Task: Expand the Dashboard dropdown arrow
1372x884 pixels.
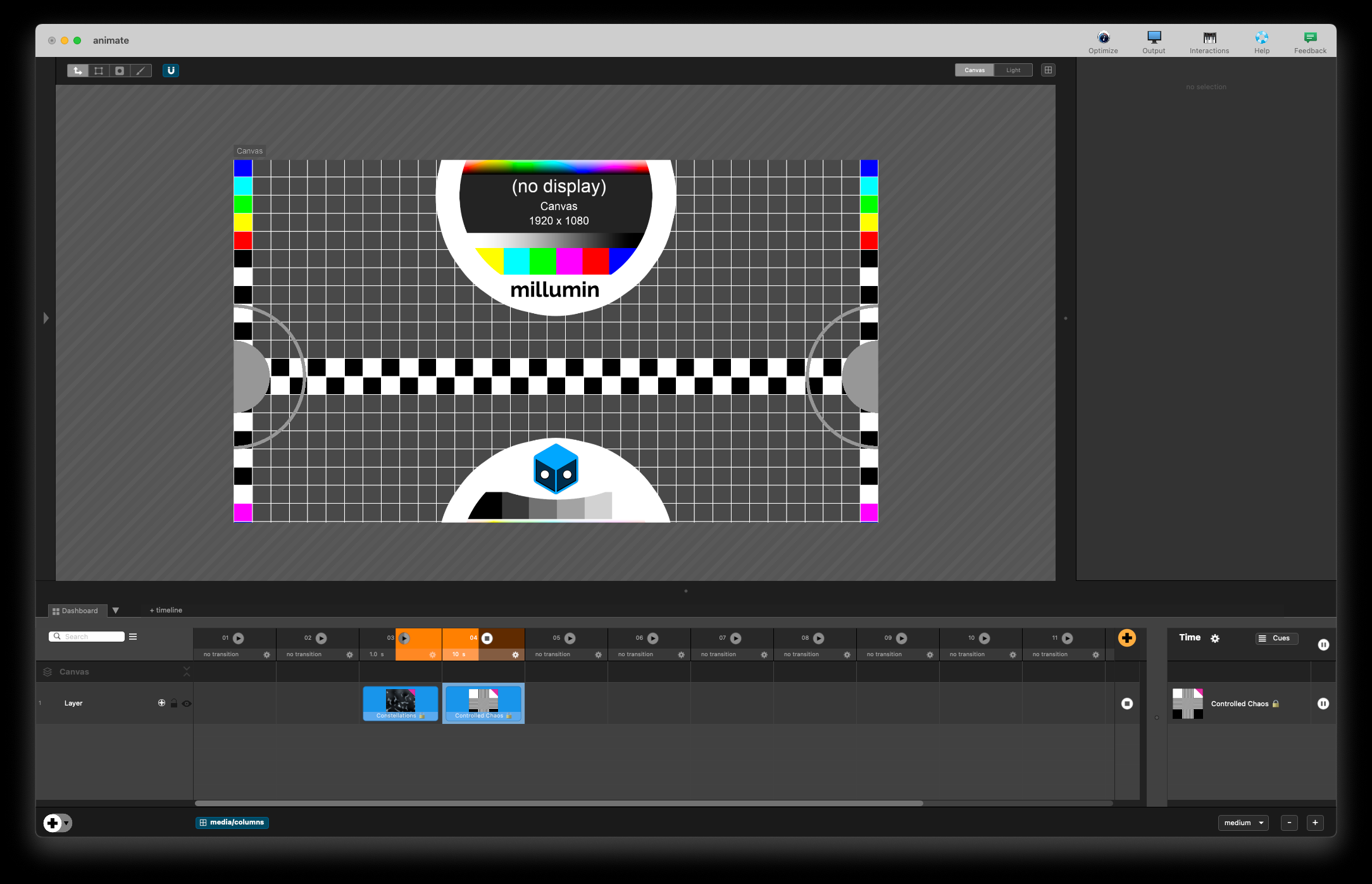Action: click(116, 611)
